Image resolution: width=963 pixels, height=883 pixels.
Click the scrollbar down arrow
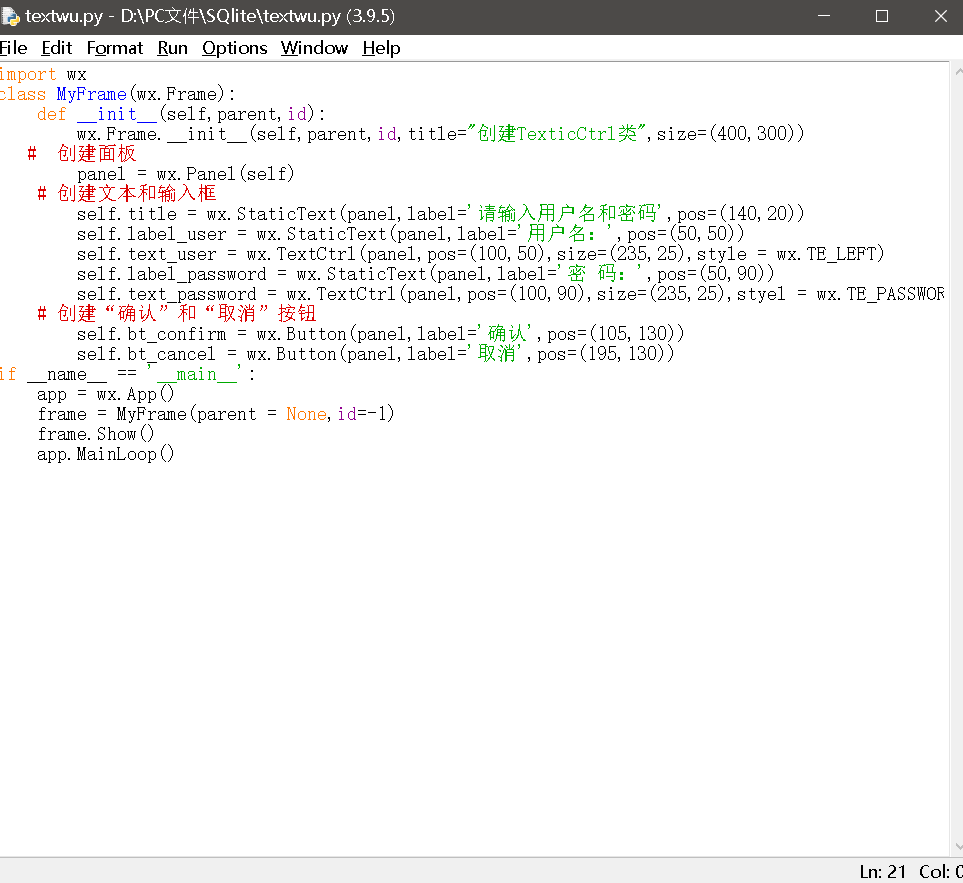pos(957,847)
